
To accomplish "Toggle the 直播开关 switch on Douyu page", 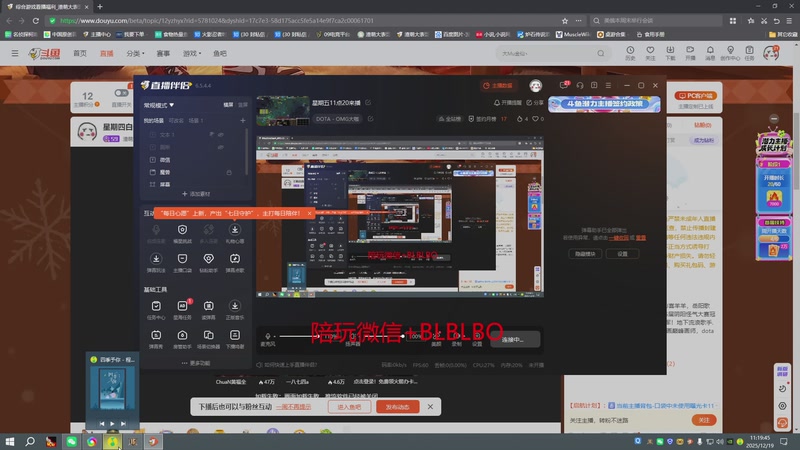I will pos(121,93).
